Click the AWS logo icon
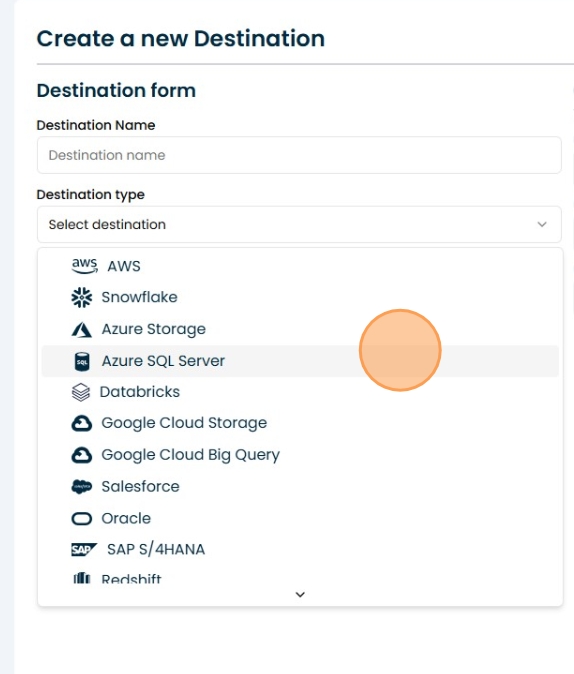This screenshot has height=674, width=574. click(x=84, y=266)
